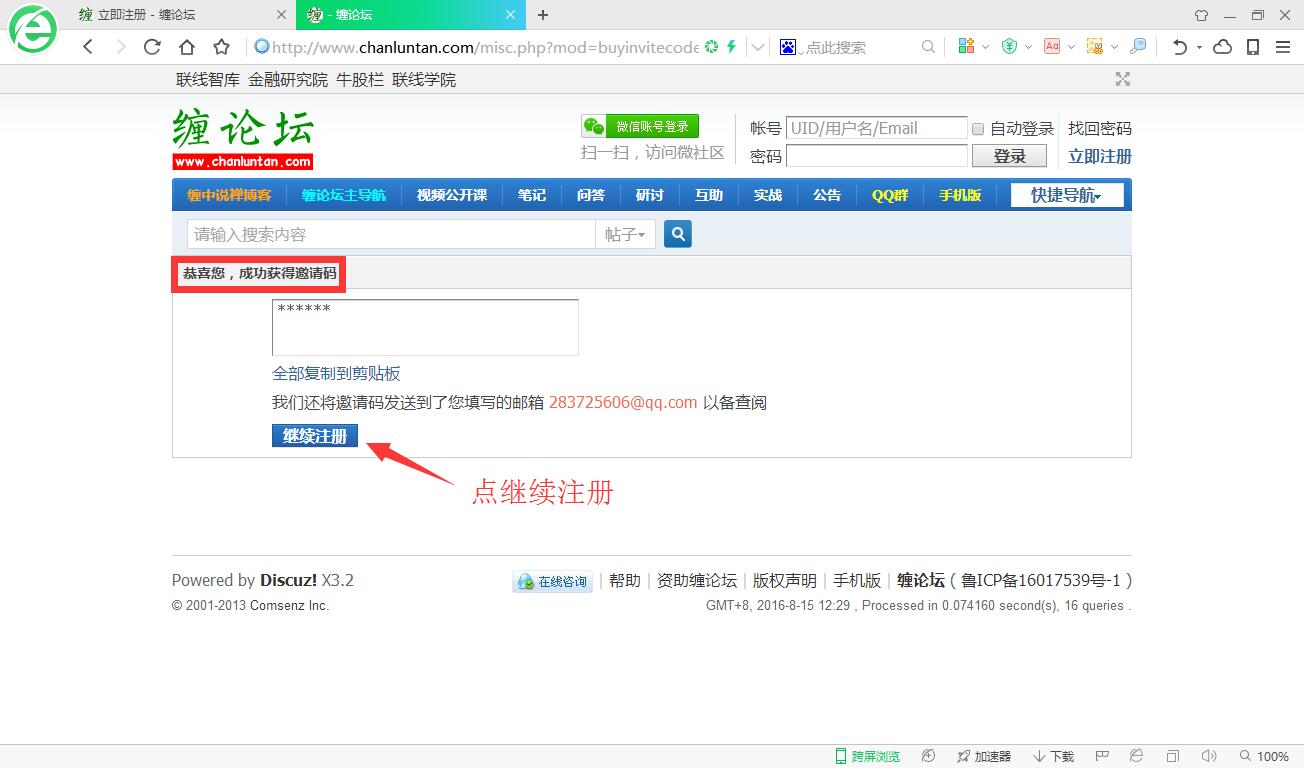
Task: Open the 视频公开课 navigation menu item
Action: point(452,195)
